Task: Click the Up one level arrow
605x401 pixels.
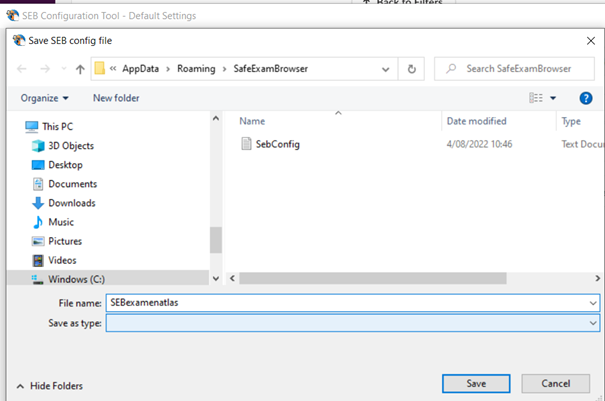Action: tap(78, 69)
